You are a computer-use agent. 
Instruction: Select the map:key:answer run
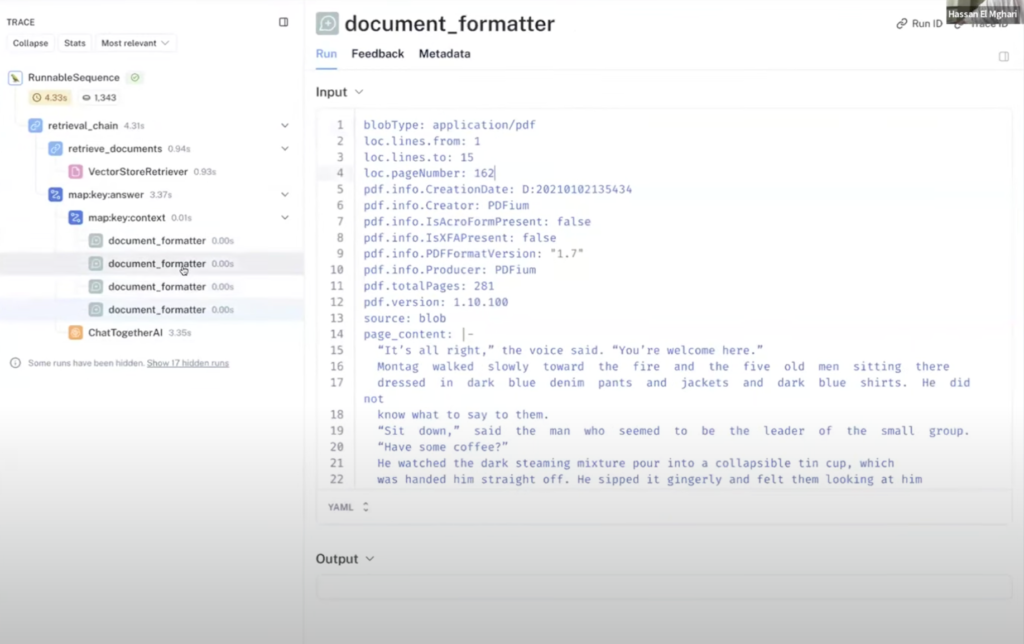coord(106,195)
